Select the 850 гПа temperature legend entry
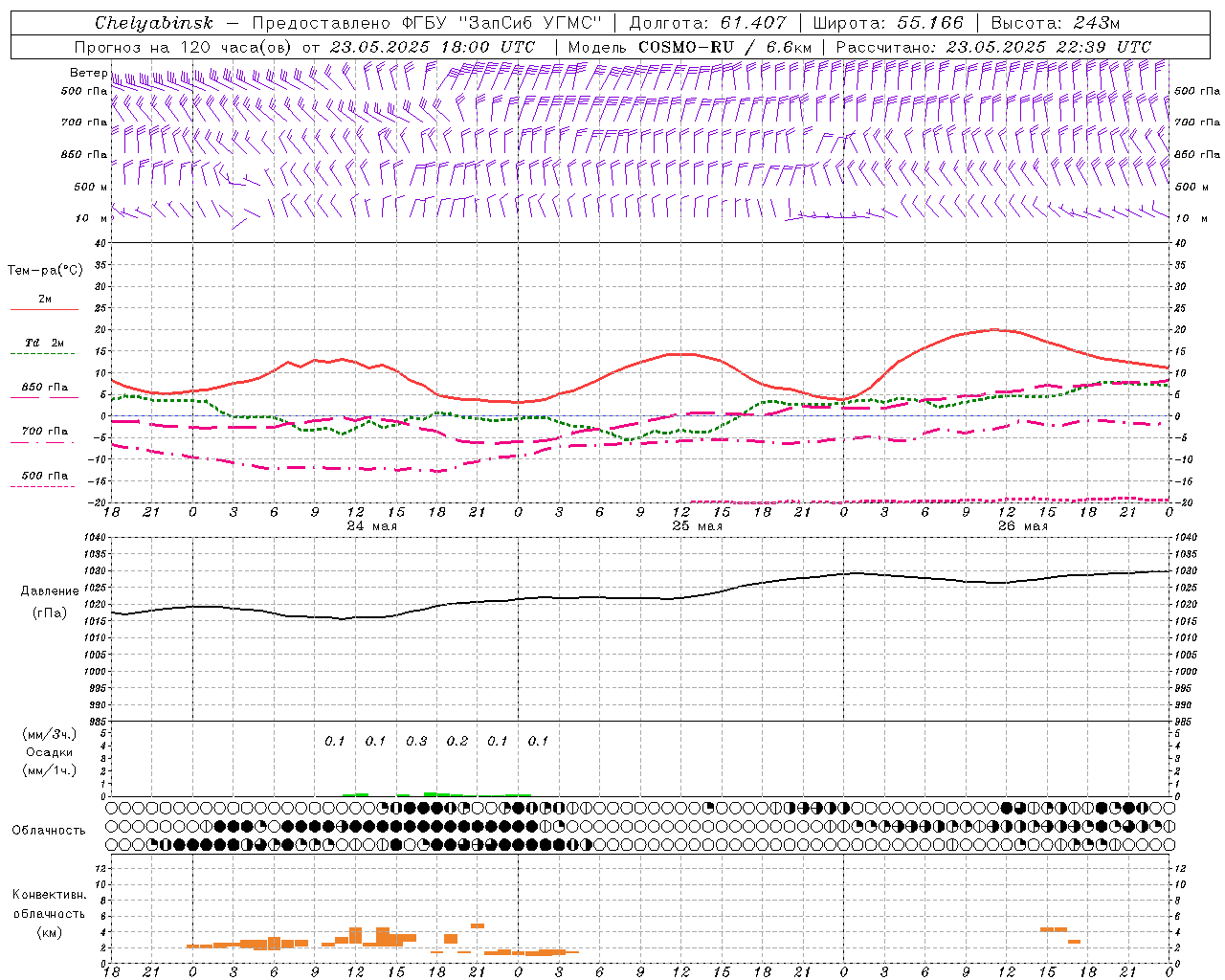Screen dimensions: 1225x980 tap(44, 388)
